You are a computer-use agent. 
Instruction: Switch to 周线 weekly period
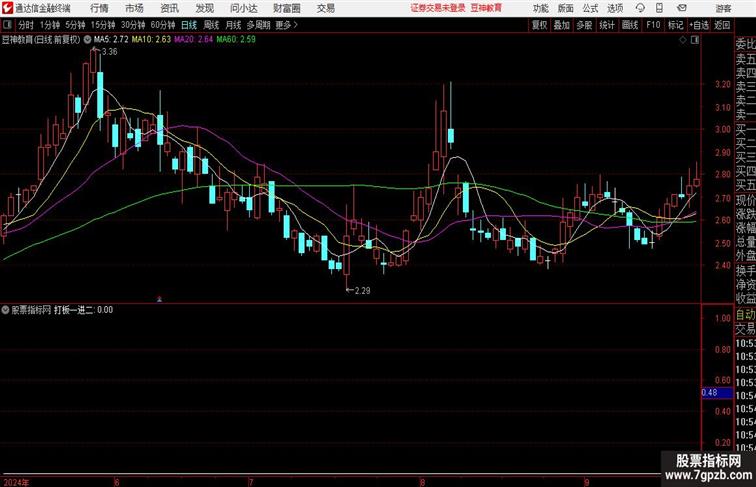tap(211, 25)
